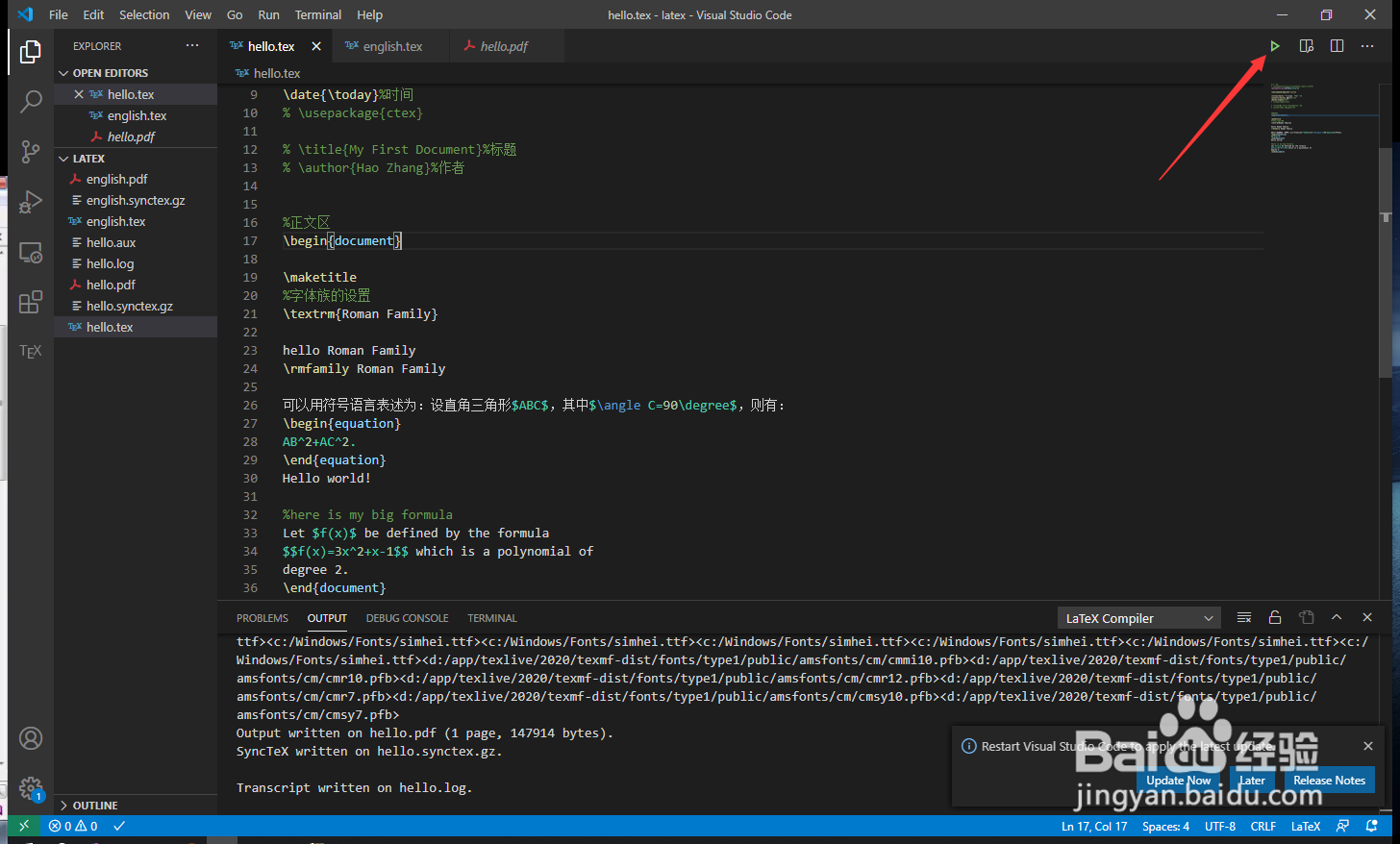
Task: Switch to the Problems panel tab
Action: pyautogui.click(x=262, y=618)
